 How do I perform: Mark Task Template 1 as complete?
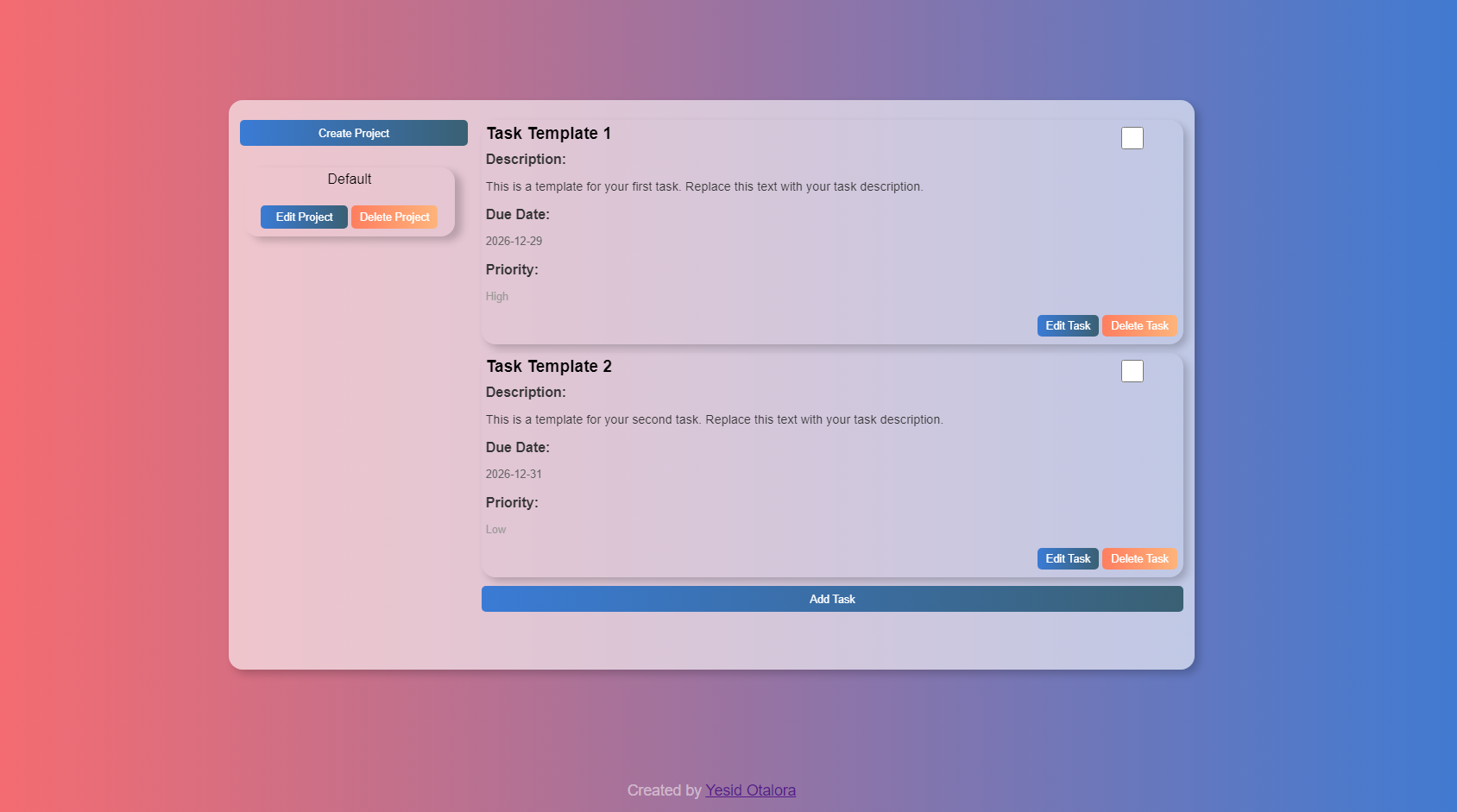click(x=1132, y=137)
